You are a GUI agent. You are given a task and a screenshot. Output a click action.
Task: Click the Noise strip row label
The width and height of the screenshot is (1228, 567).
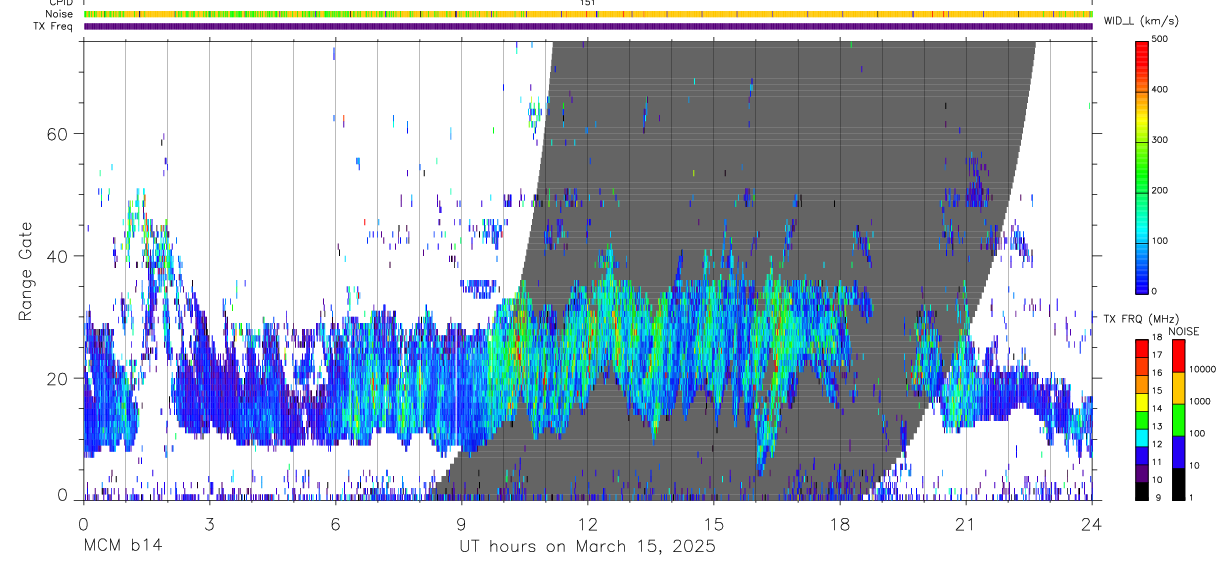pyautogui.click(x=60, y=14)
